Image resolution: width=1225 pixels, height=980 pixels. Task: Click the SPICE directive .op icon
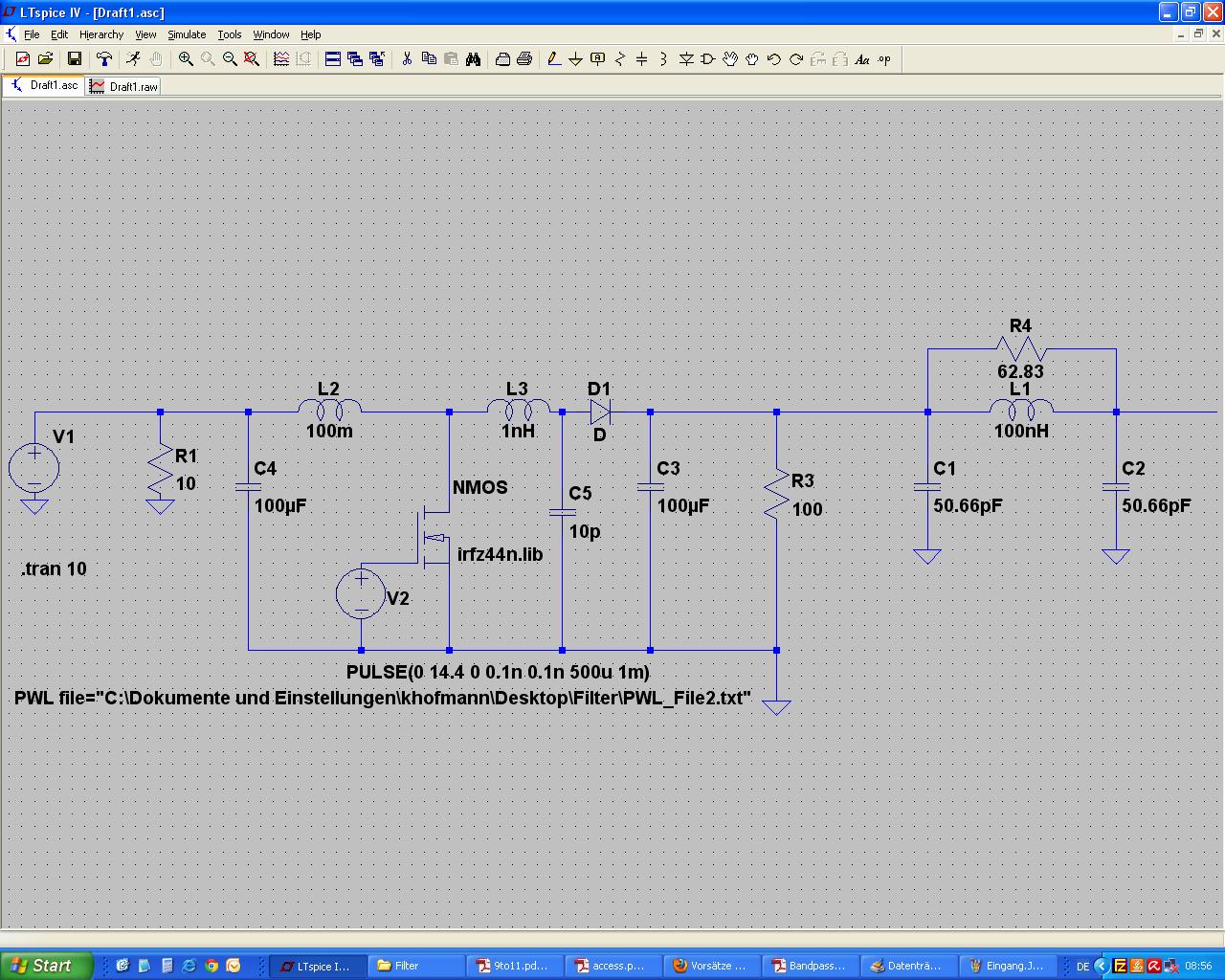pyautogui.click(x=884, y=59)
